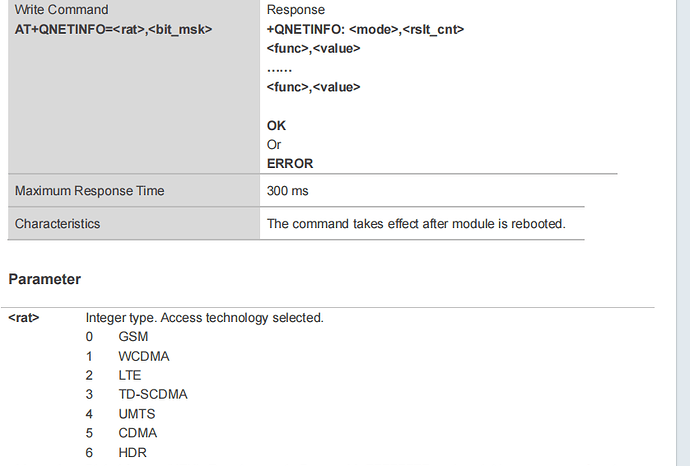Click the "Maximum Response Time" cell
This screenshot has width=690, height=466.
coord(90,191)
